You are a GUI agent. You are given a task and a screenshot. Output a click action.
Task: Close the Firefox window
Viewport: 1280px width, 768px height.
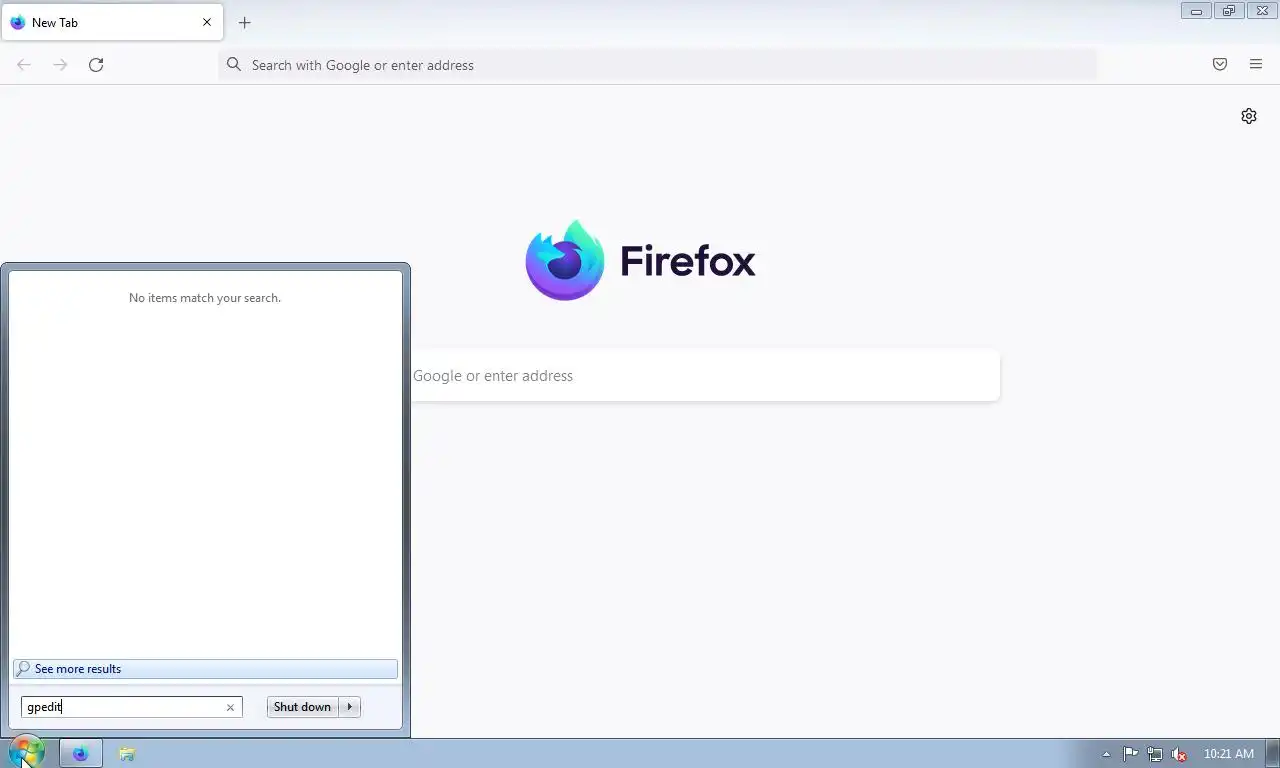(x=1262, y=11)
